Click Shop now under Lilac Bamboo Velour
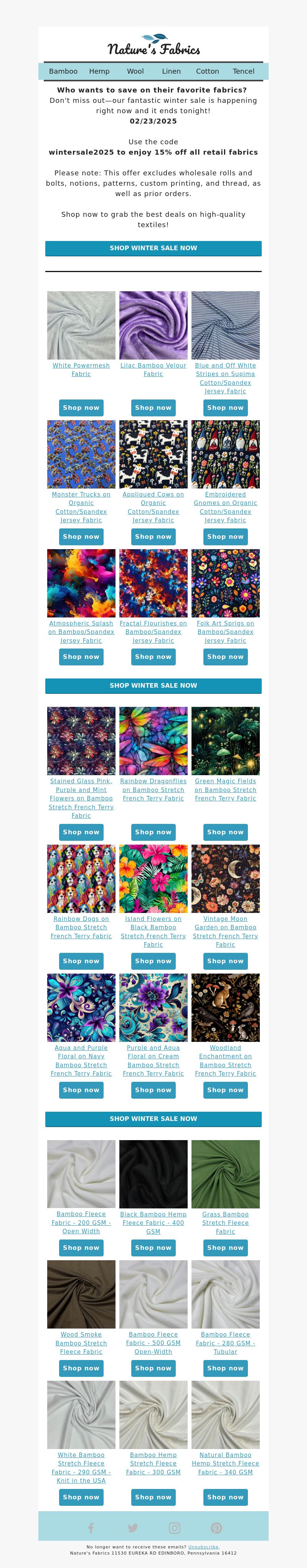This screenshot has height=1568, width=307. (x=153, y=408)
